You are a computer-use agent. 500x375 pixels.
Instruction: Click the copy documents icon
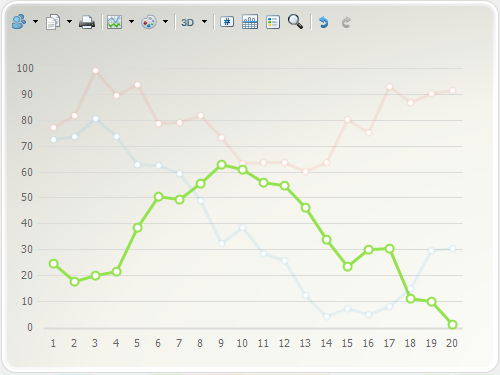coord(53,22)
